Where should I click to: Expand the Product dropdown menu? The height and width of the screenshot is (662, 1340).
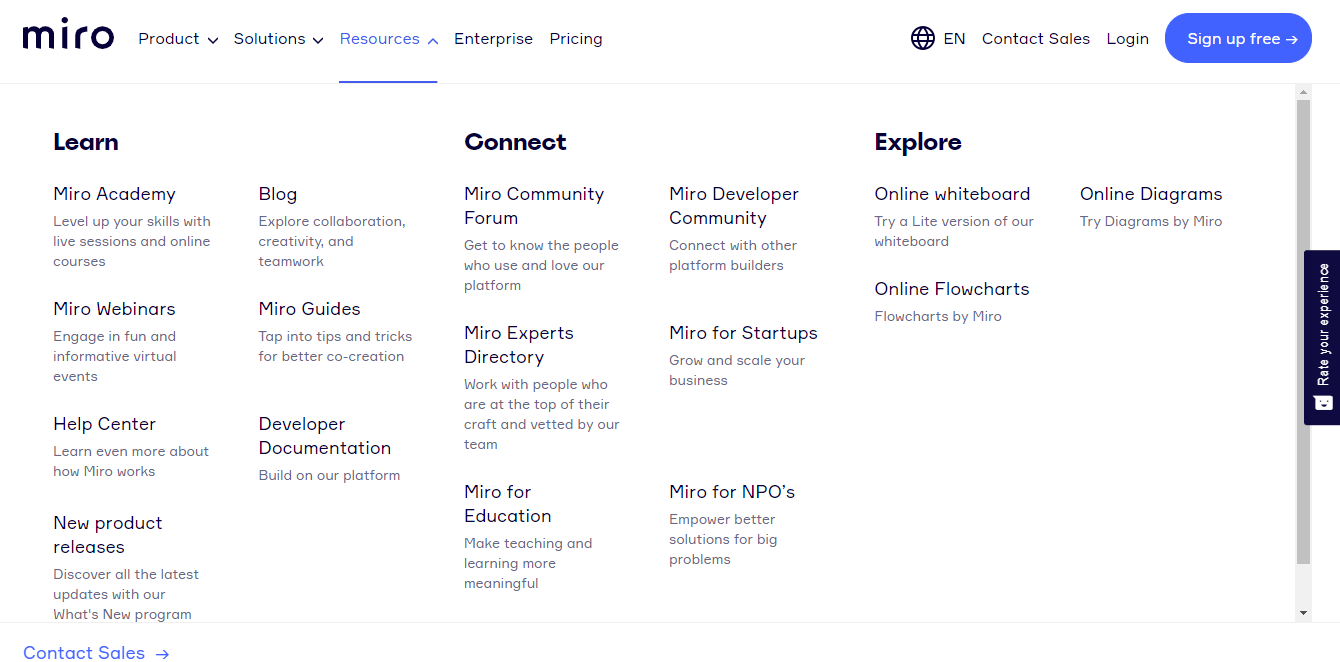(178, 39)
